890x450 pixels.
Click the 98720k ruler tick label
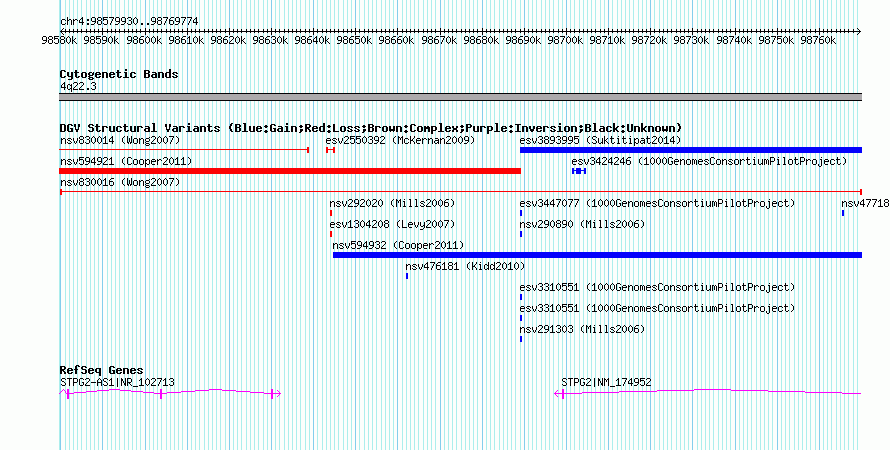(x=649, y=40)
